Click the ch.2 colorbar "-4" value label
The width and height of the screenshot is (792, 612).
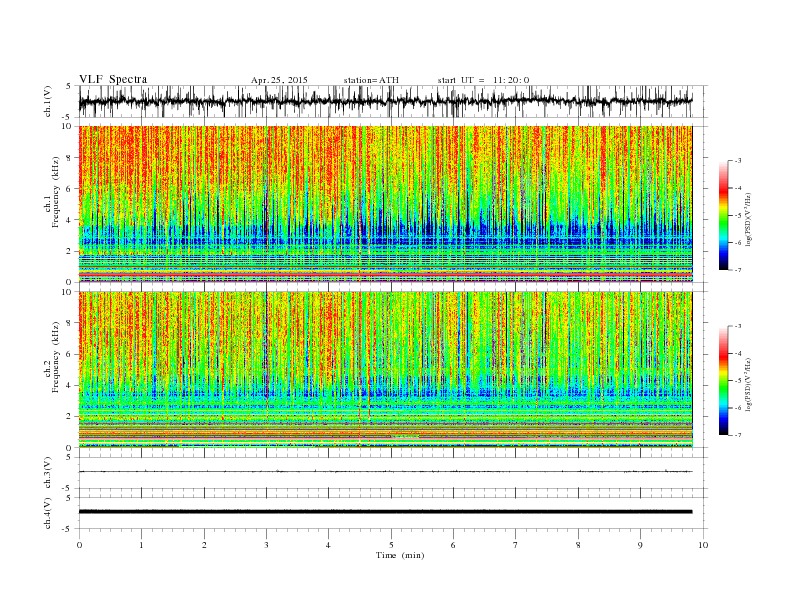(738, 353)
